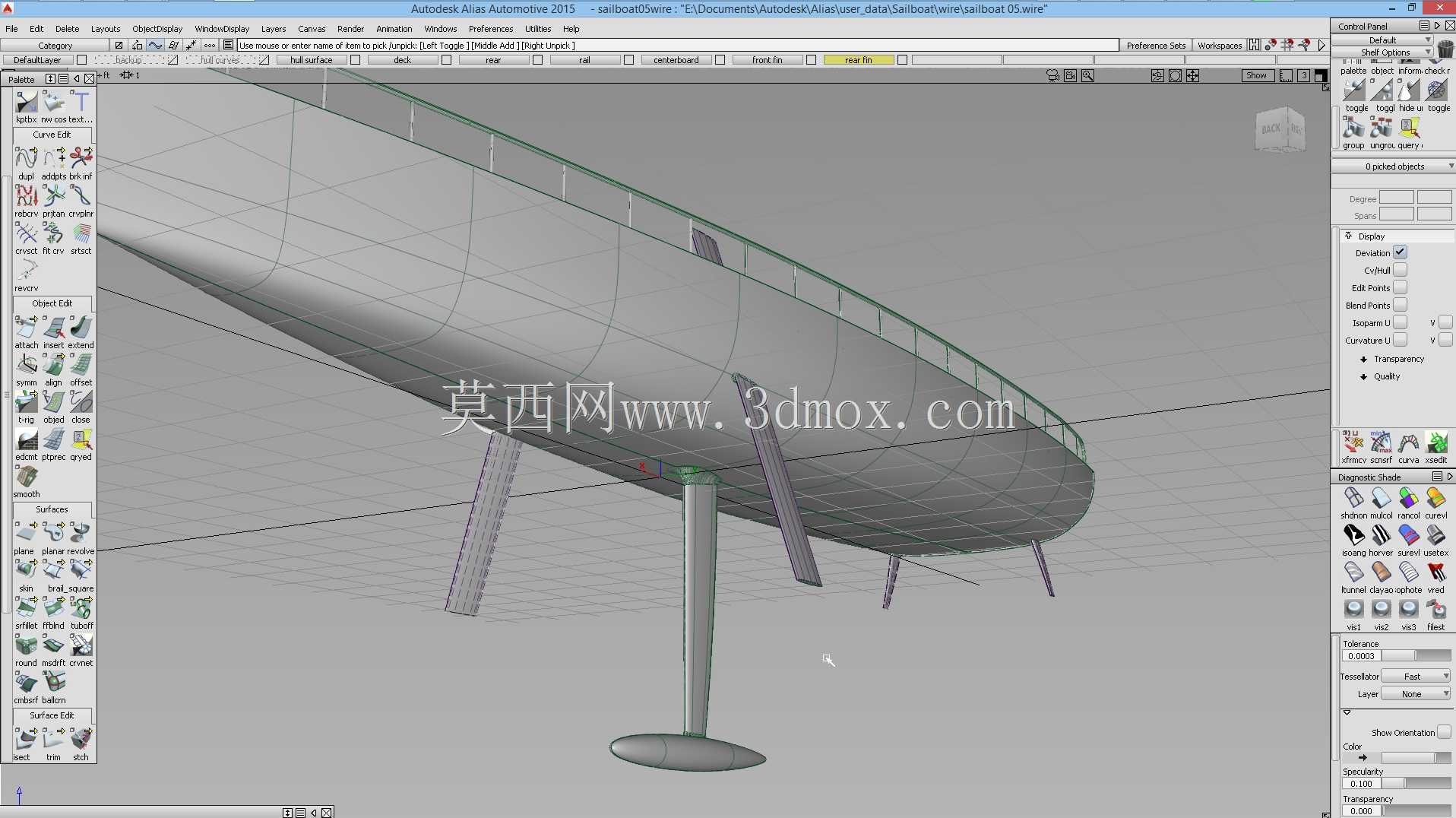Screen dimensions: 1456x818
Task: Choose the horver diagnostic shade mode
Action: pos(1381,534)
